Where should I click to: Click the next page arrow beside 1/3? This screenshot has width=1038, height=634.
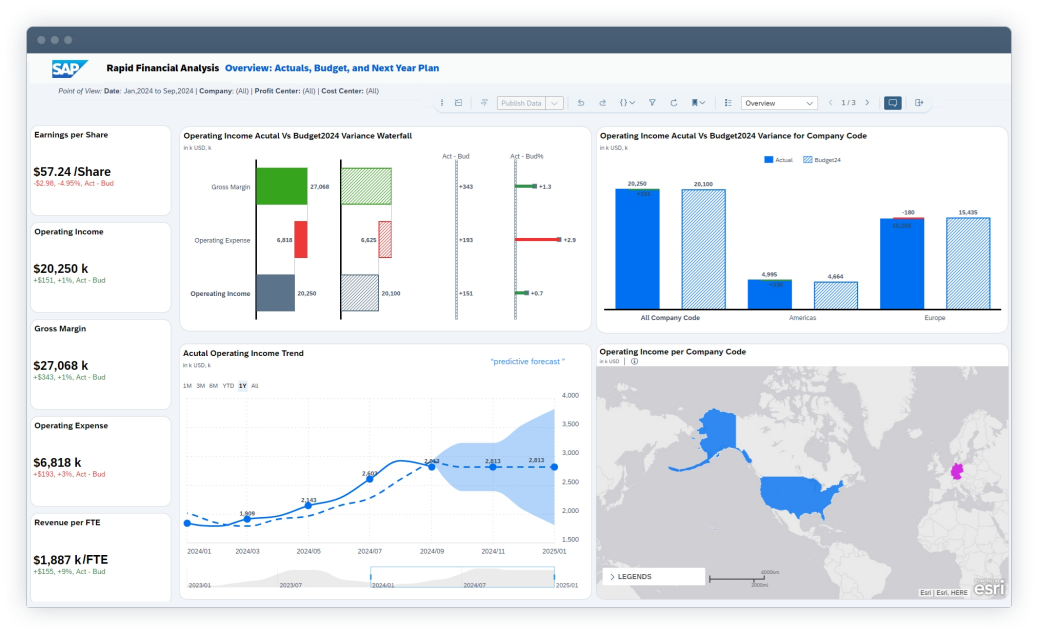point(867,102)
